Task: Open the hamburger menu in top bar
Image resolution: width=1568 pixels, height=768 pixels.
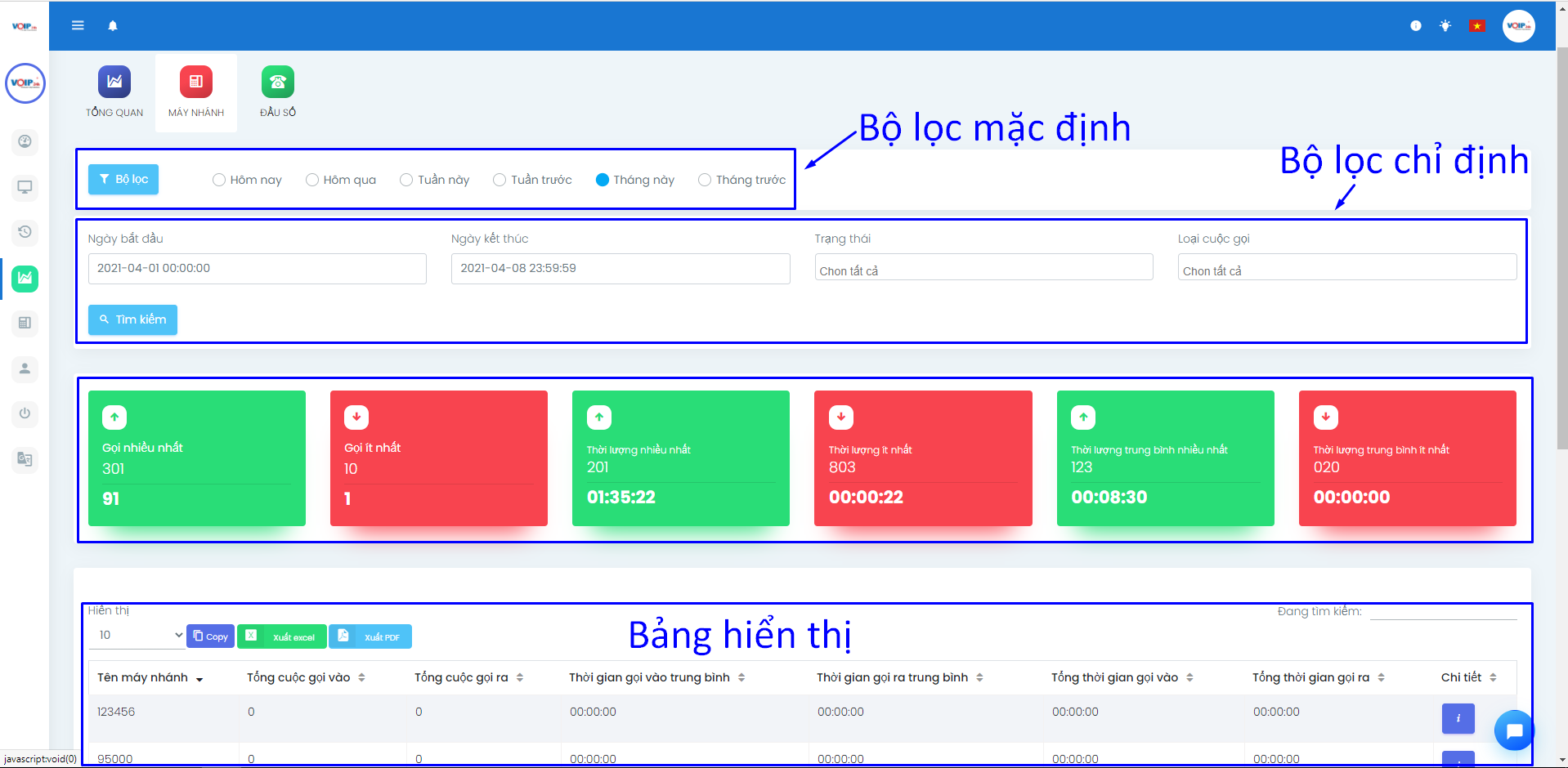Action: (x=78, y=25)
